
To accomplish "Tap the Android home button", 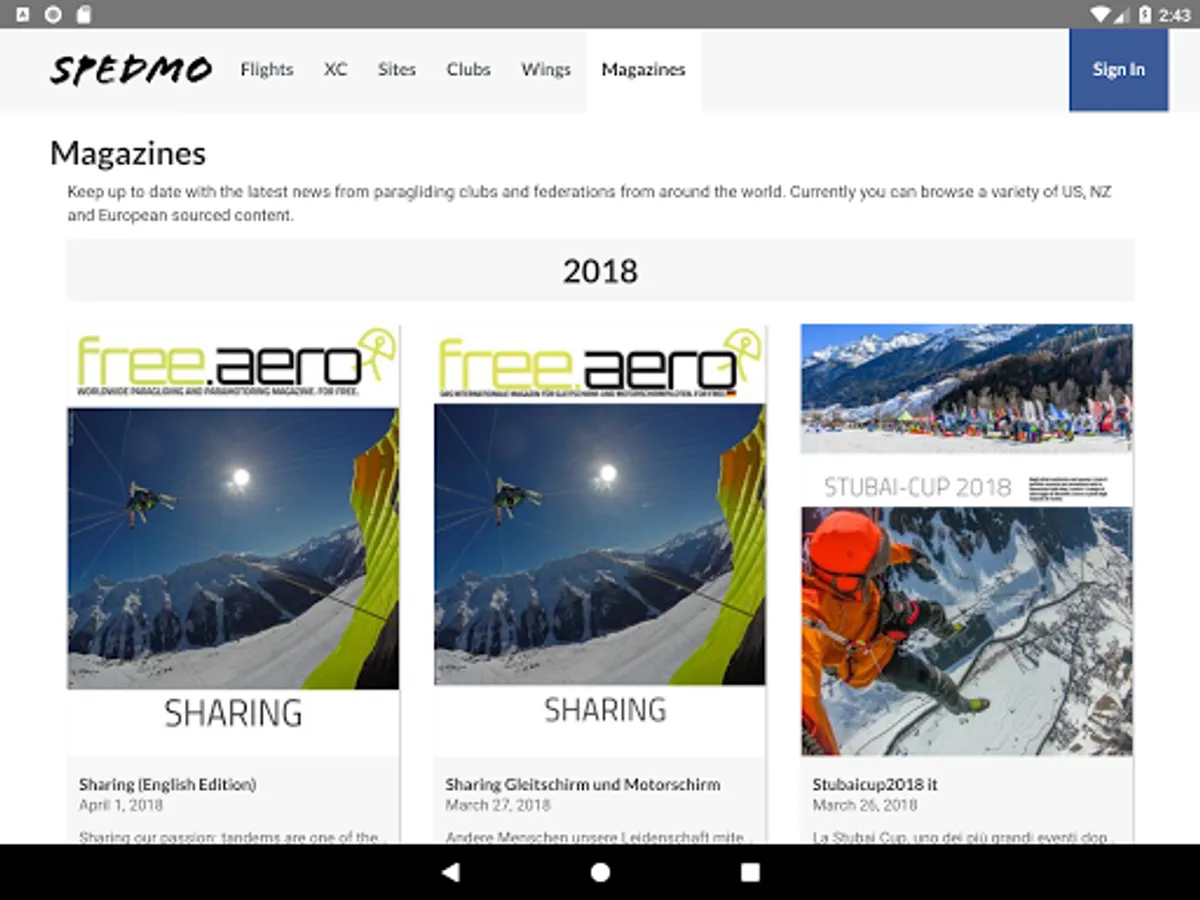I will 600,872.
